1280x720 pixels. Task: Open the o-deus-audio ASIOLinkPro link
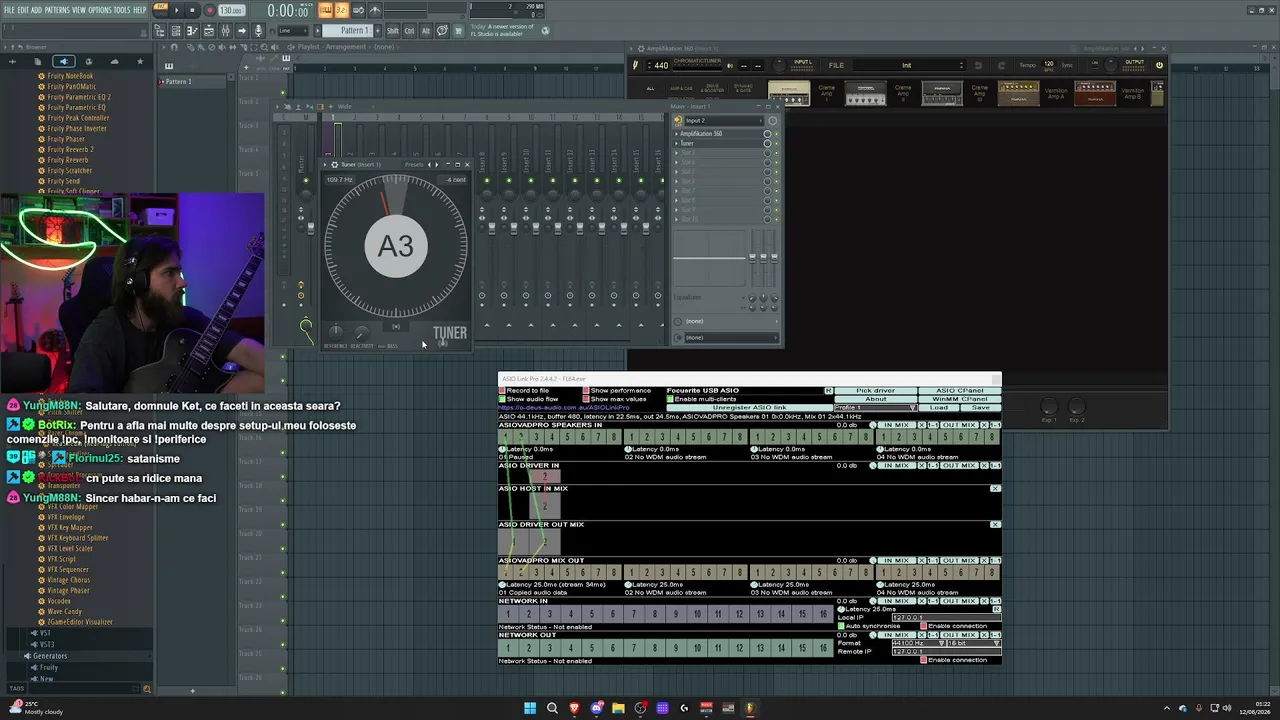point(564,408)
